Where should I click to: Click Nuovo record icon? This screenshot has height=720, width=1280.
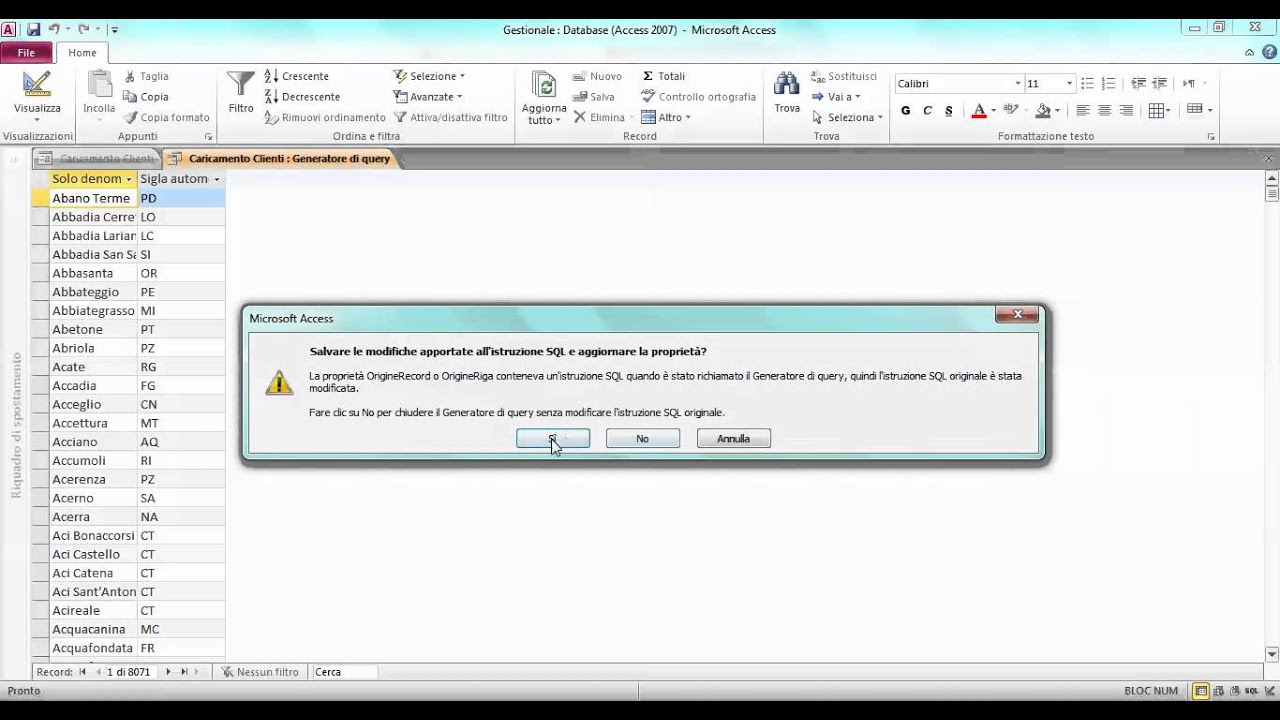[x=579, y=76]
